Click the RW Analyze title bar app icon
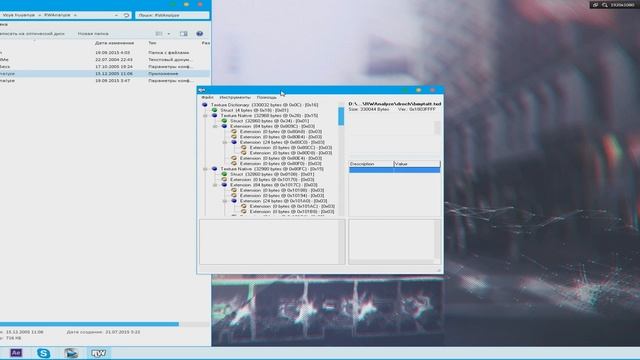Screen dimensions: 640x360 pyautogui.click(x=202, y=90)
